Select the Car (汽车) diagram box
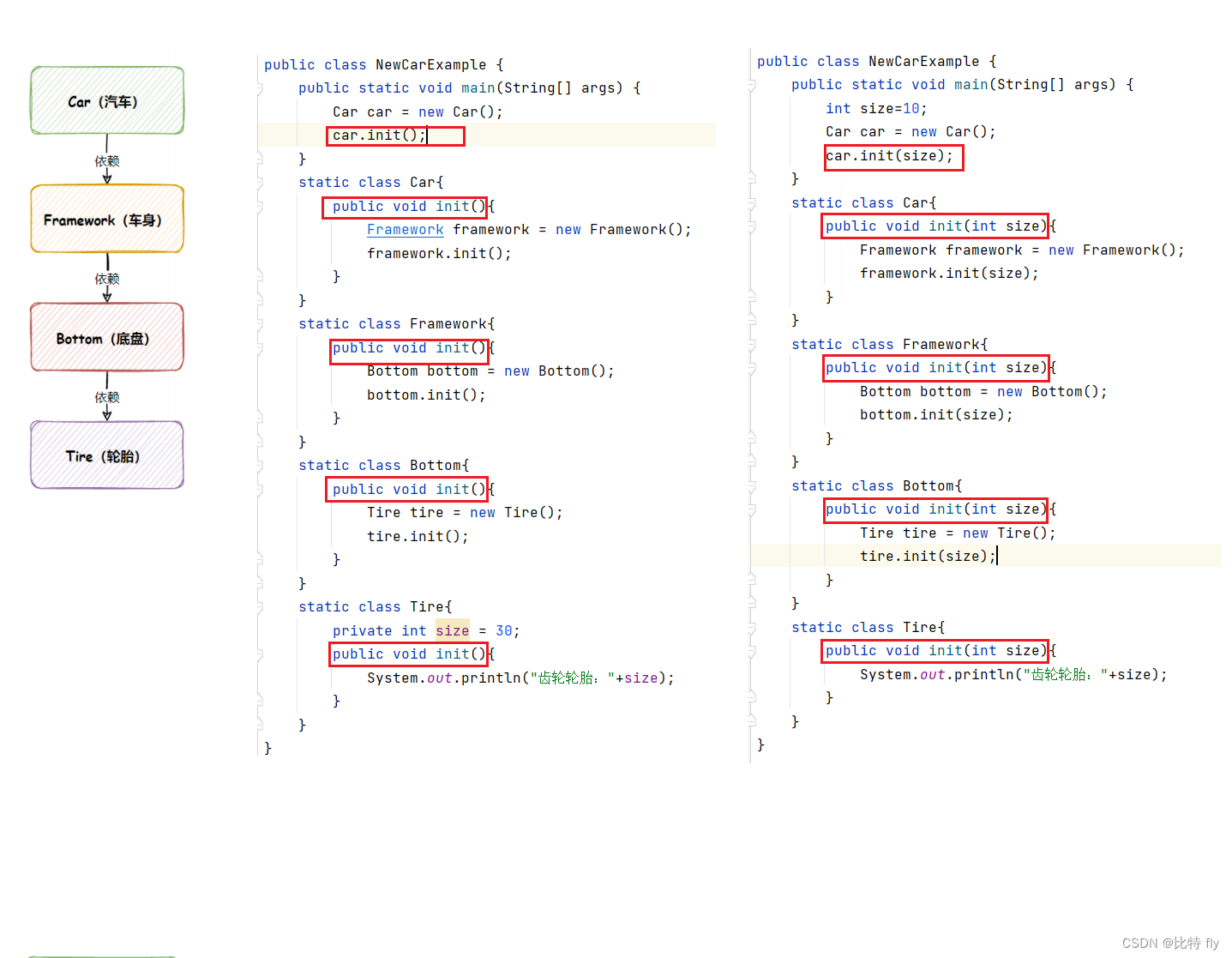Screen dimensions: 1232x958 coord(107,100)
